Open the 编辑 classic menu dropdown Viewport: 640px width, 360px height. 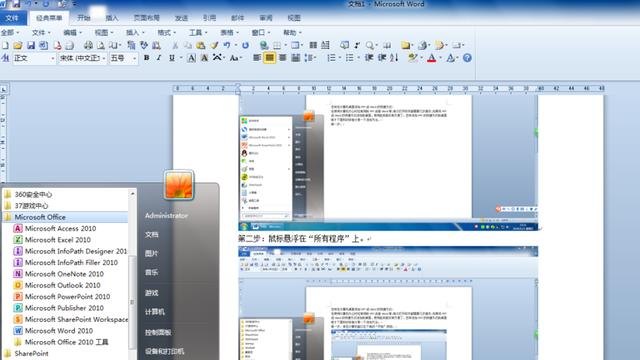click(x=73, y=32)
